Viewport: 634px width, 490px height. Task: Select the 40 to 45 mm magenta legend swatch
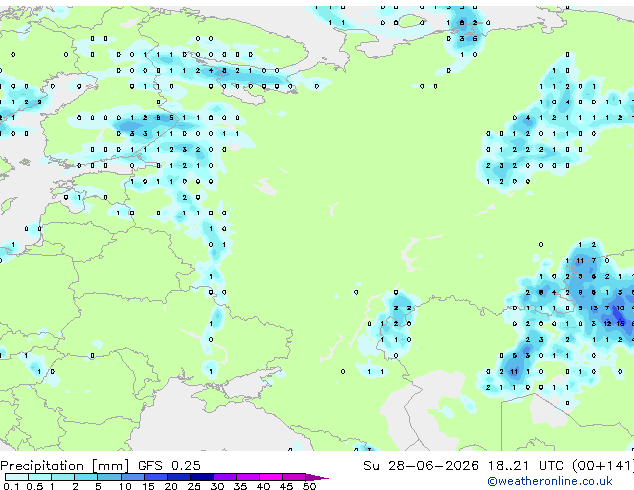pos(271,477)
